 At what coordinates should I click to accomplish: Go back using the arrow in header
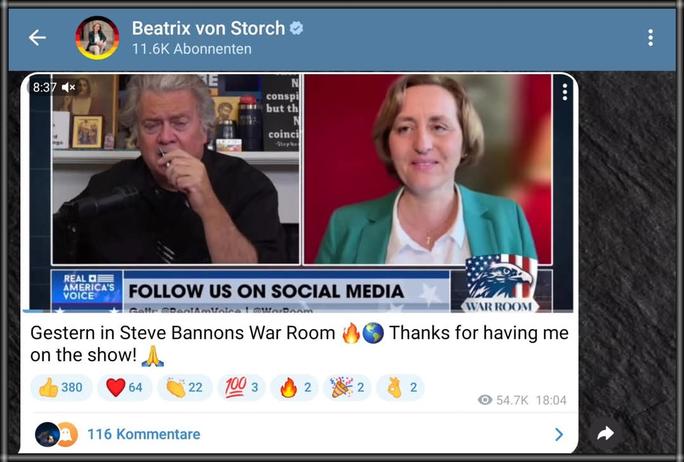pos(37,38)
